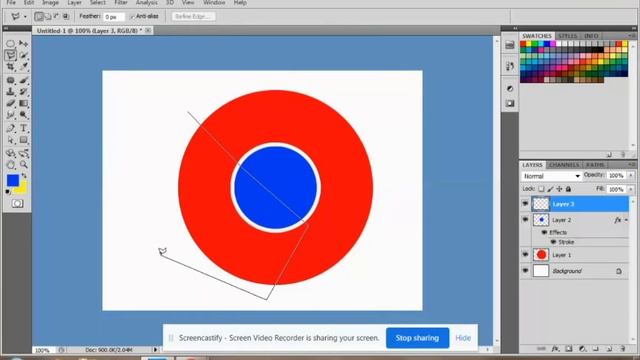
Task: Click Hide on Screencastify notification
Action: pos(463,338)
